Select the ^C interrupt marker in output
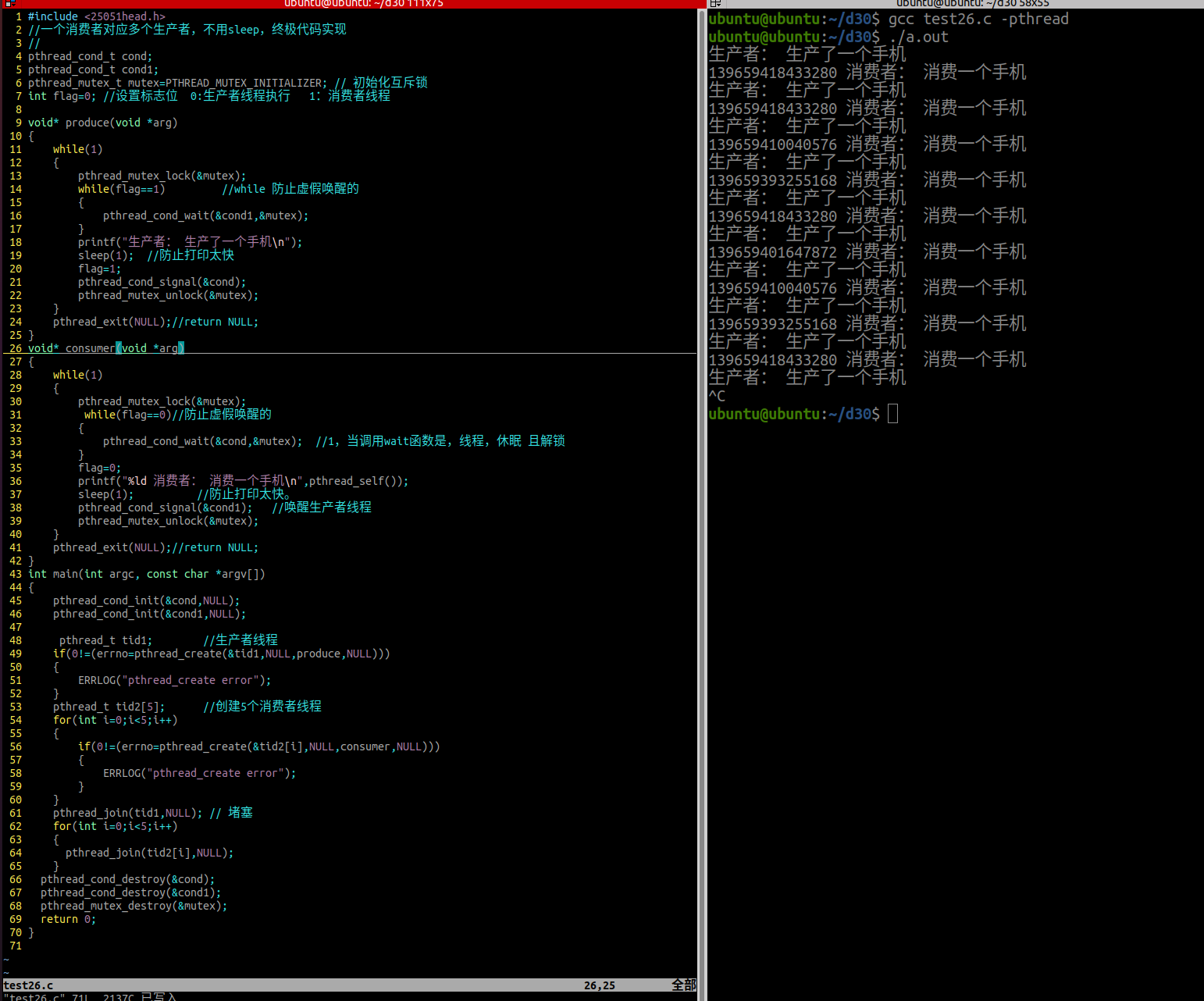 coord(716,395)
